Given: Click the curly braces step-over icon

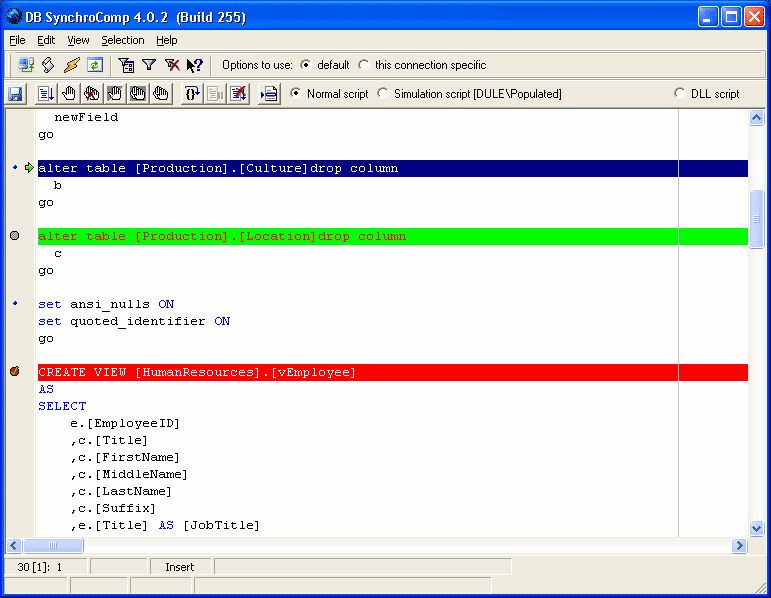Looking at the screenshot, I should click(192, 93).
